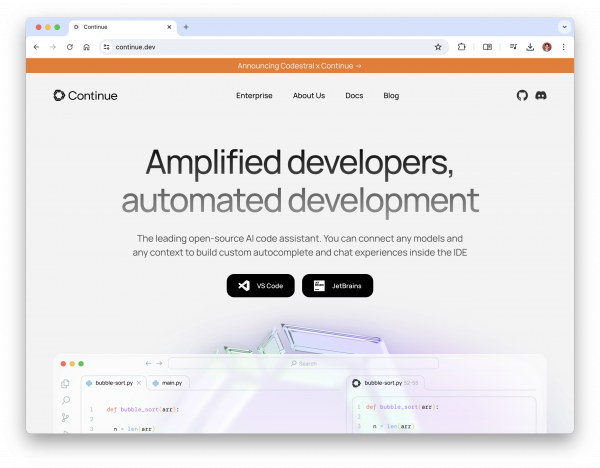Expand the tab search chevron

[563, 27]
